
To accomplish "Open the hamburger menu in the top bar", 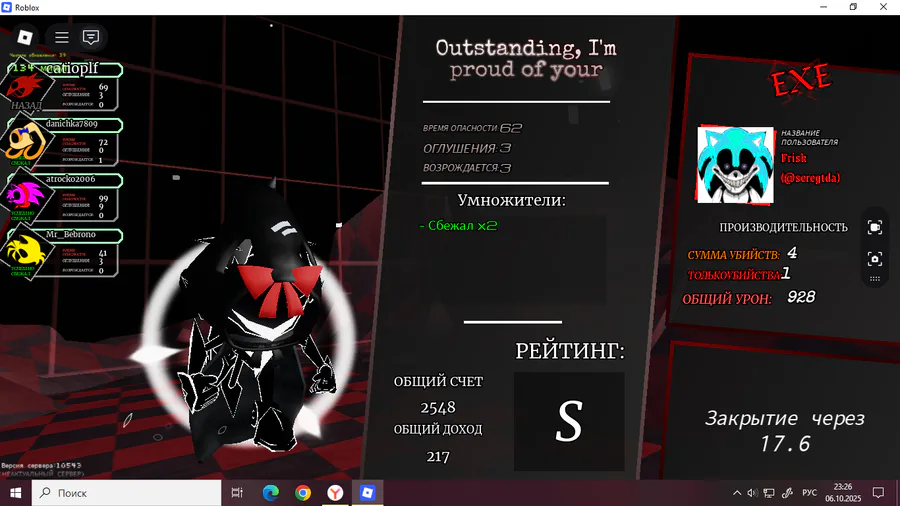I will point(61,37).
